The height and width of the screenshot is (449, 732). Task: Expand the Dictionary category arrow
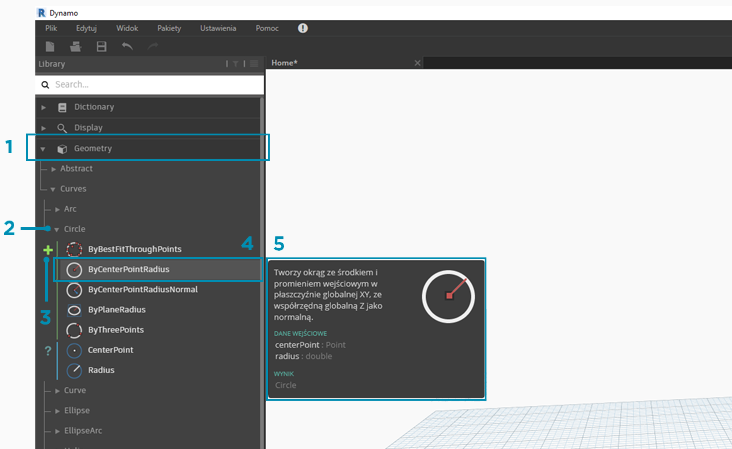click(x=43, y=107)
